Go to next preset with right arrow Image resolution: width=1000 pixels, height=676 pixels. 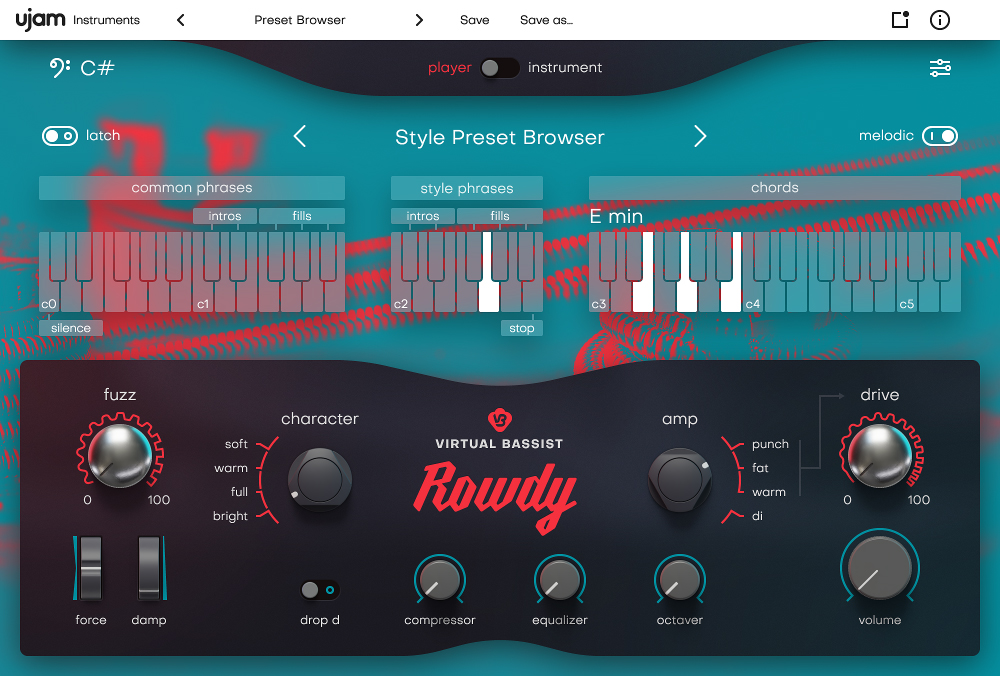pyautogui.click(x=419, y=19)
